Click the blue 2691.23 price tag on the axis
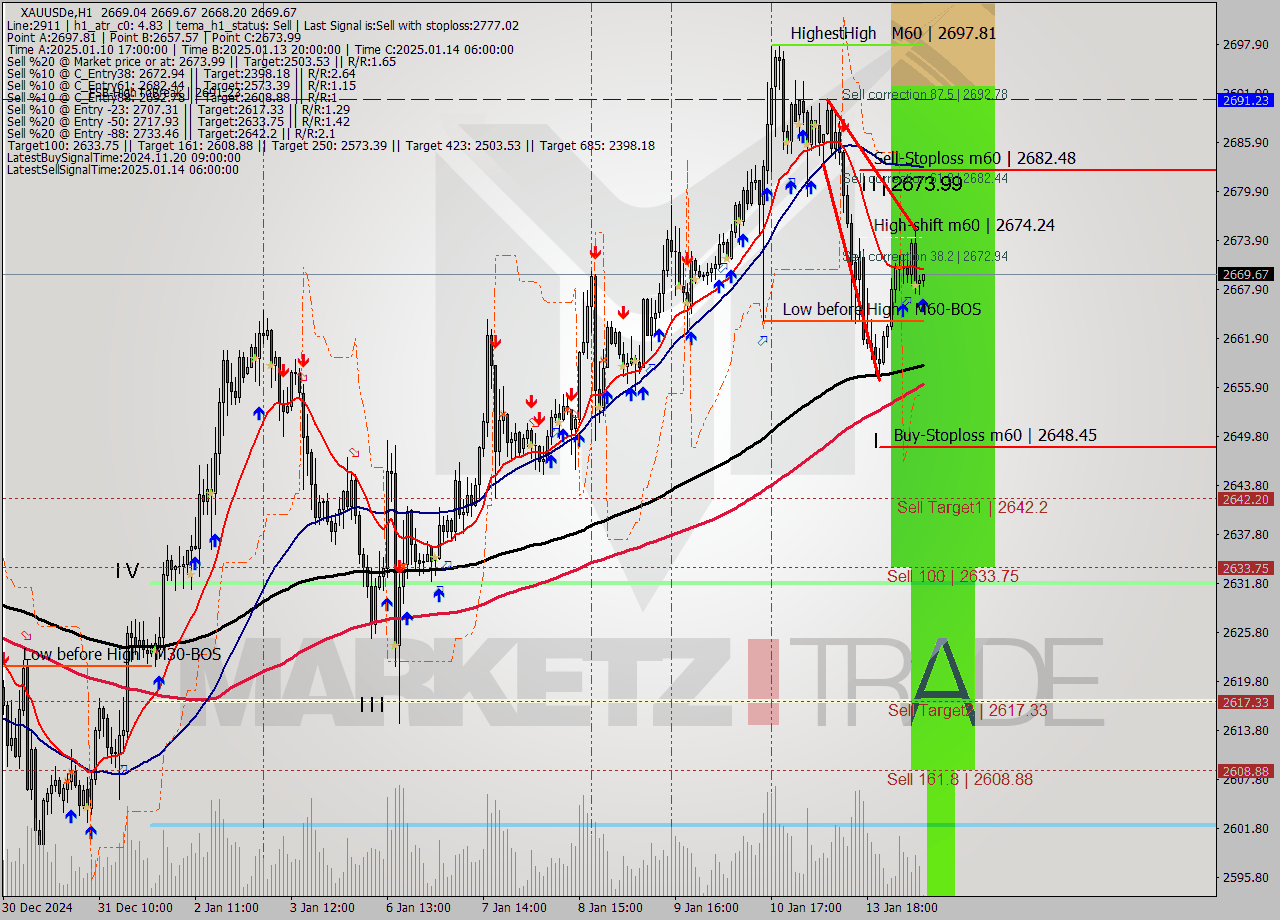 tap(1245, 100)
